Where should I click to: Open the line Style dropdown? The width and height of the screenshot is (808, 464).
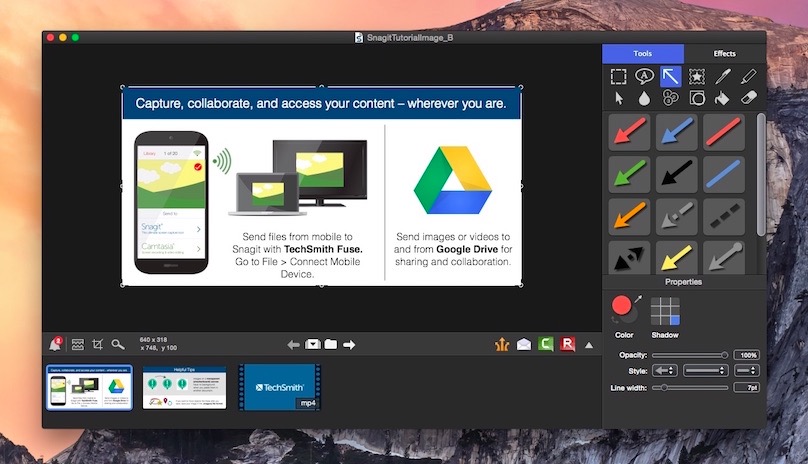(x=705, y=371)
